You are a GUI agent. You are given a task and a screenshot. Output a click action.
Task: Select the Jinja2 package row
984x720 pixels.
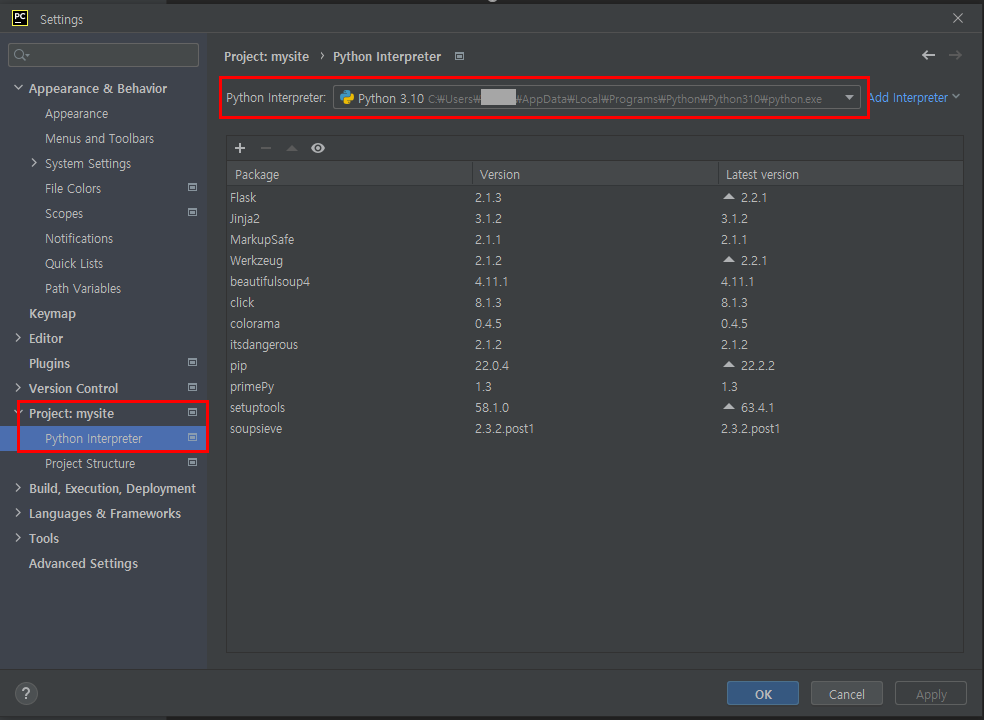tap(594, 218)
